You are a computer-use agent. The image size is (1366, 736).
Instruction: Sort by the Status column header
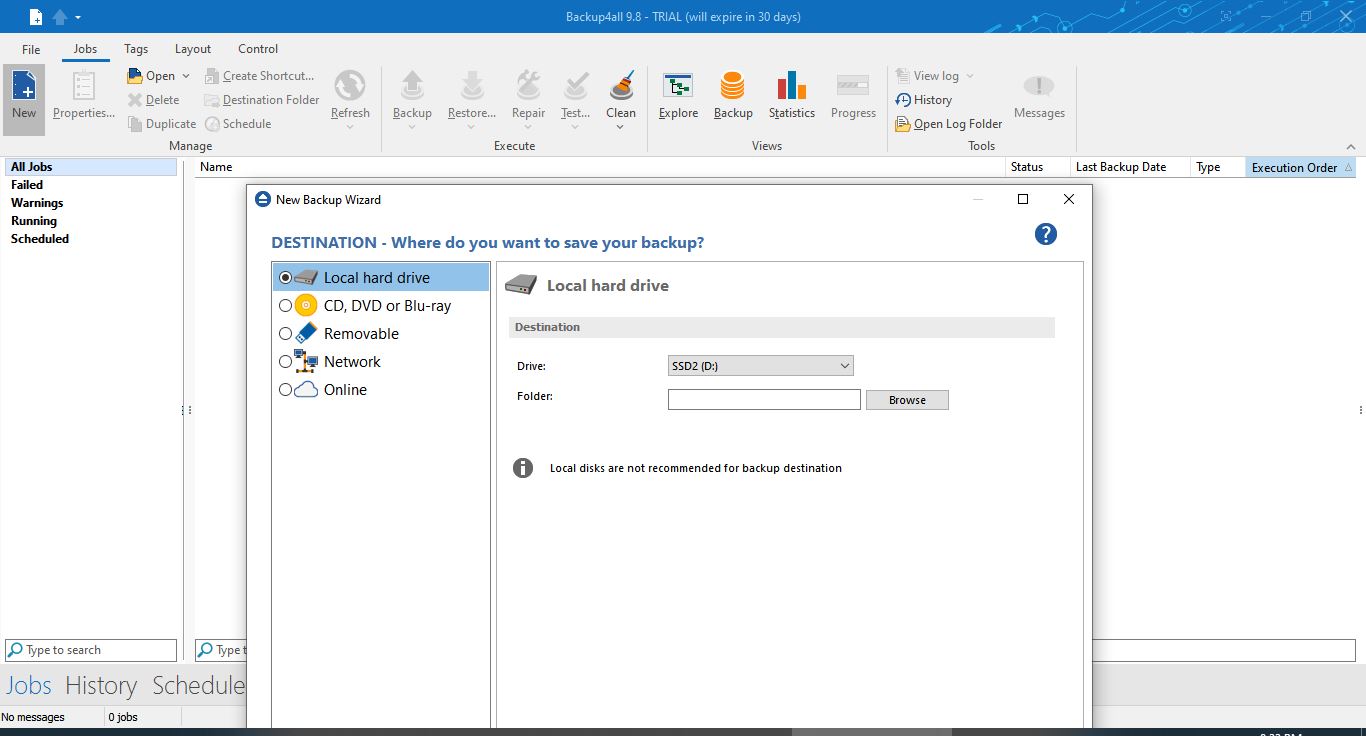[x=1037, y=167]
